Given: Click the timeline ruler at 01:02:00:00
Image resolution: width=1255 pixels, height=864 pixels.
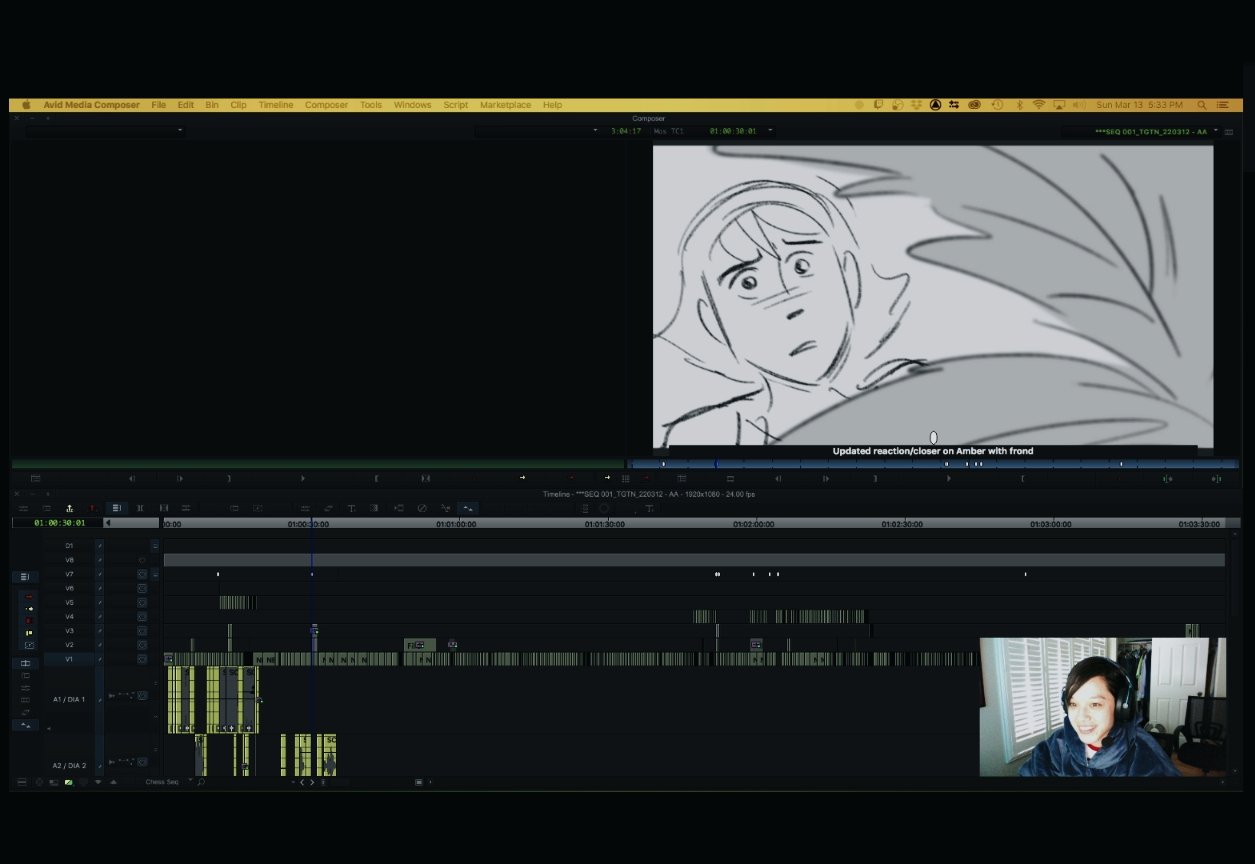Looking at the screenshot, I should 753,524.
